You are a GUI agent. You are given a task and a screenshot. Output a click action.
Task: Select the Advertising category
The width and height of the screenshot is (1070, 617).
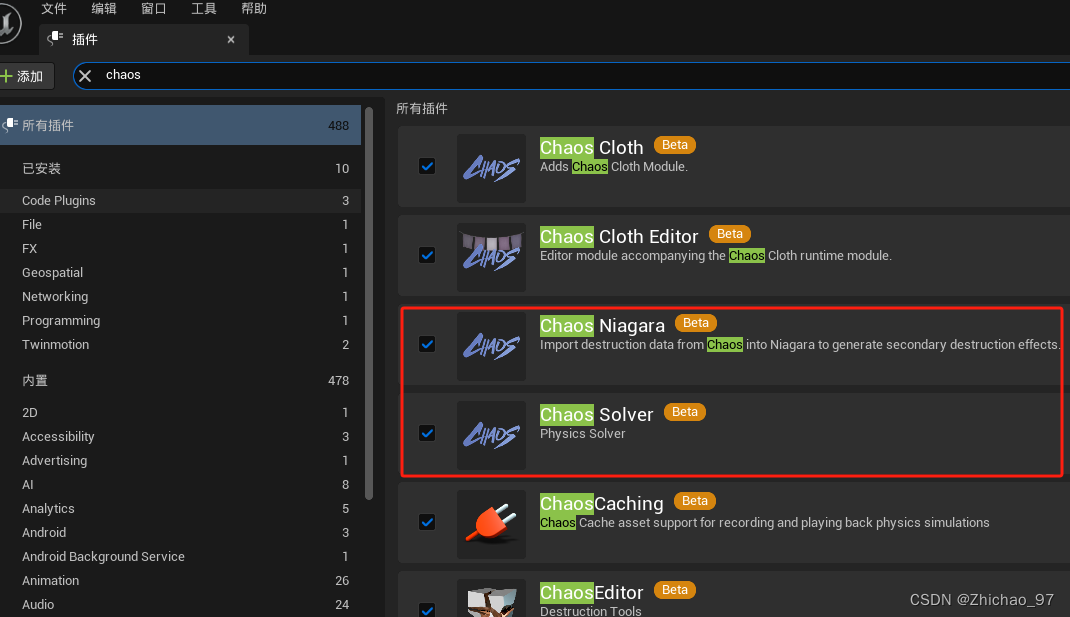pyautogui.click(x=180, y=461)
